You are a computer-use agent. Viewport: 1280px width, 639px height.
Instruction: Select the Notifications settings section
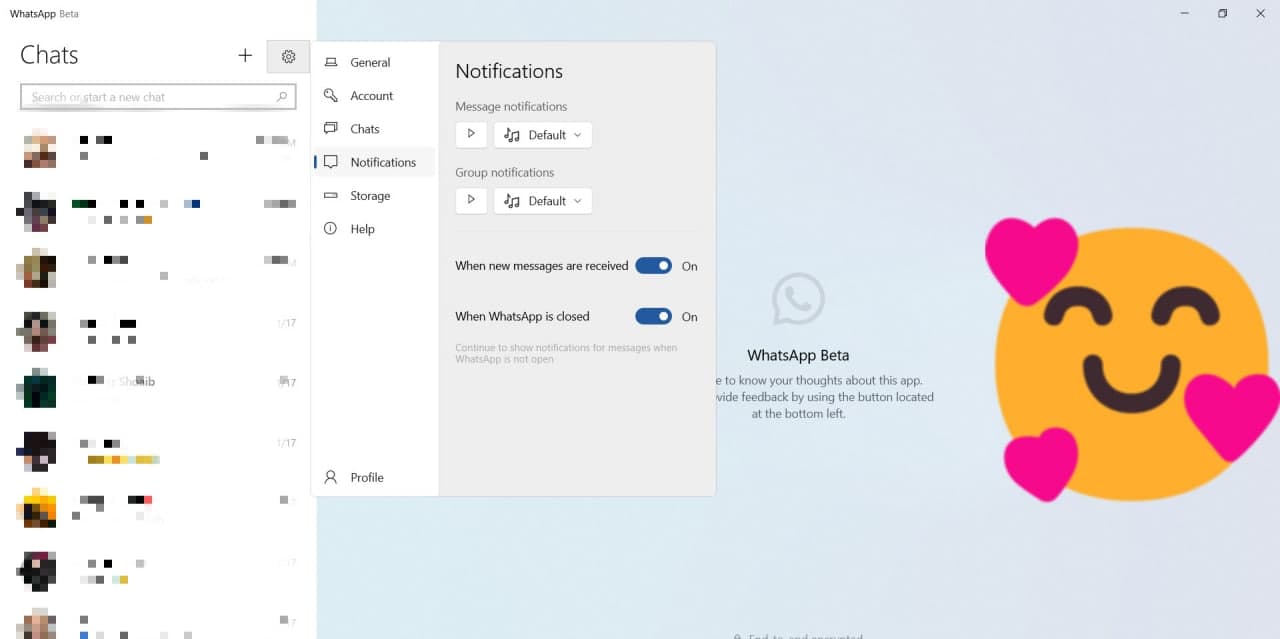pyautogui.click(x=382, y=162)
